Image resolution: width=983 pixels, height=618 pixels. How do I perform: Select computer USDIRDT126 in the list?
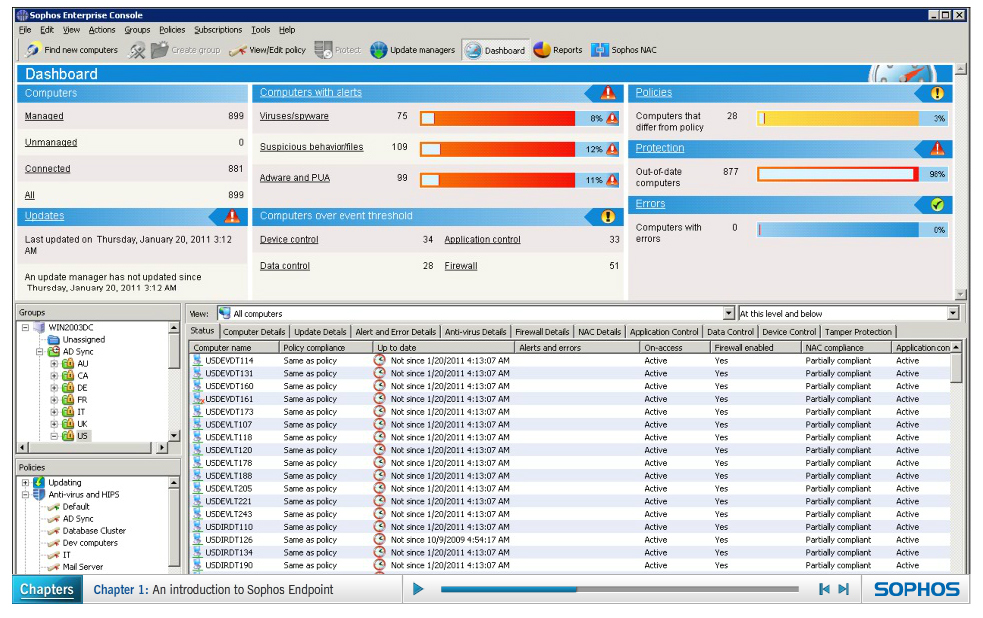[x=229, y=540]
